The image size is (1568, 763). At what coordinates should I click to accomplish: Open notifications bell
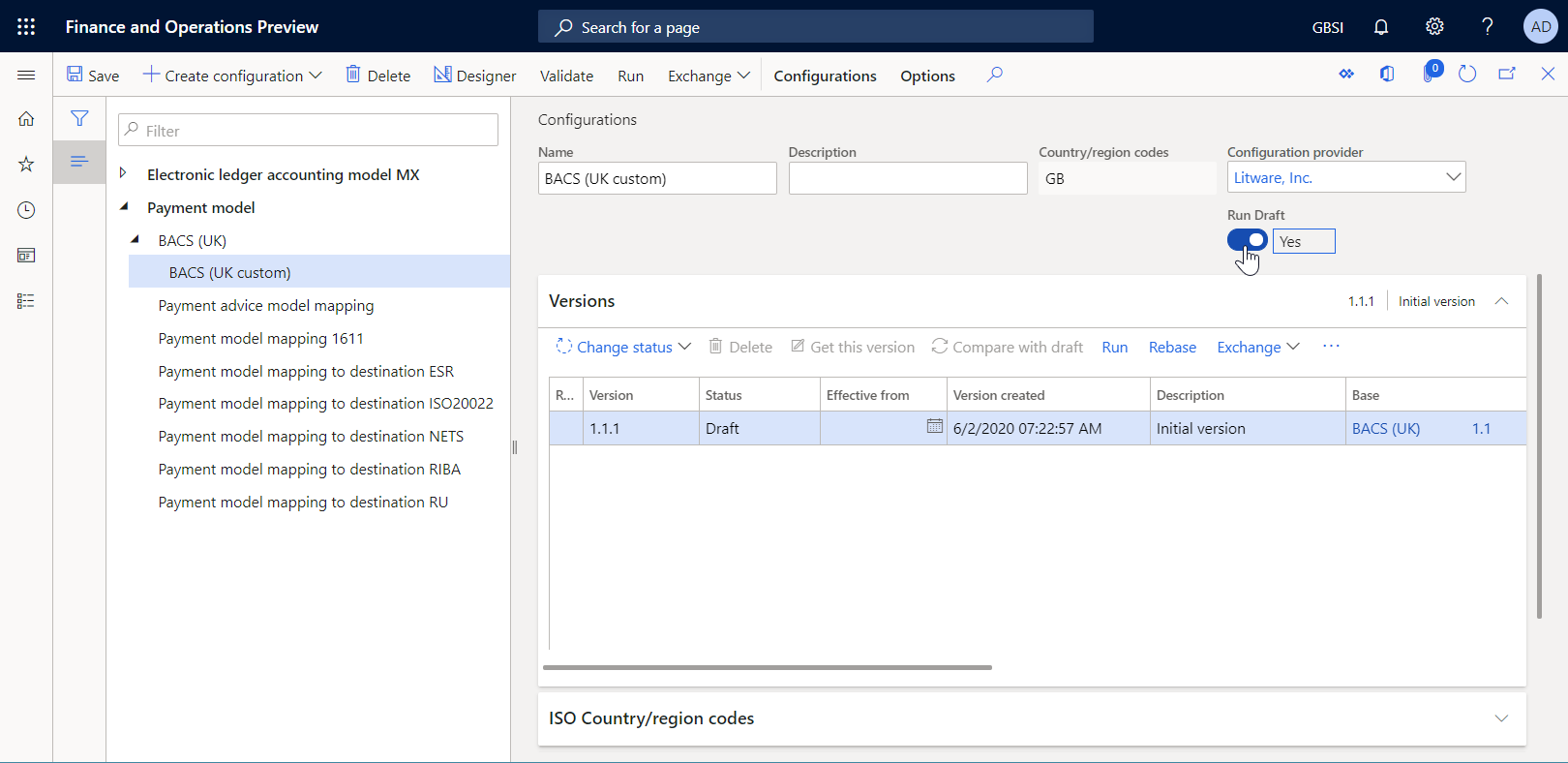(x=1381, y=26)
